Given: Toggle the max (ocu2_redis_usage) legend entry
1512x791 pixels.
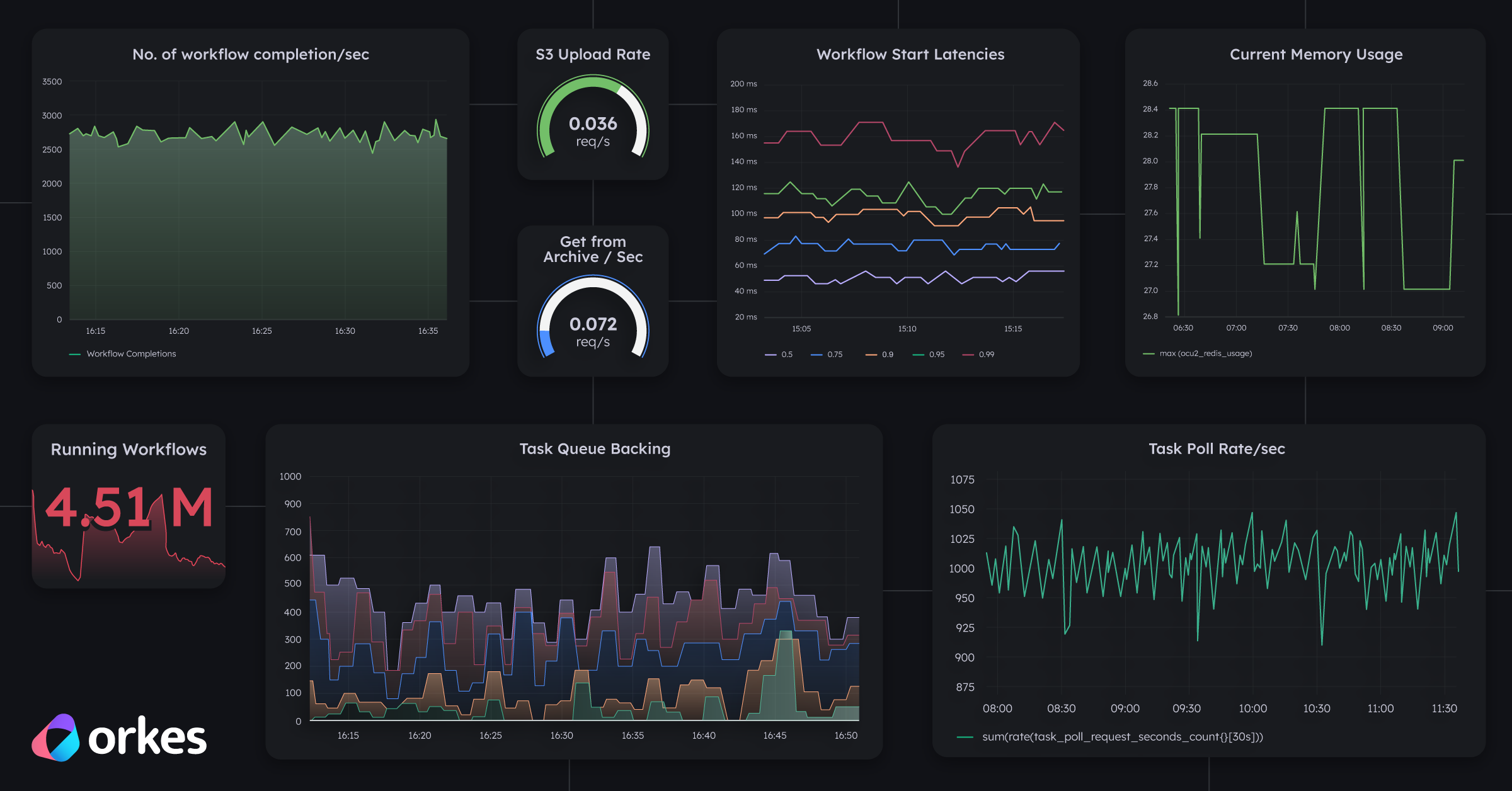Looking at the screenshot, I should tap(1205, 353).
